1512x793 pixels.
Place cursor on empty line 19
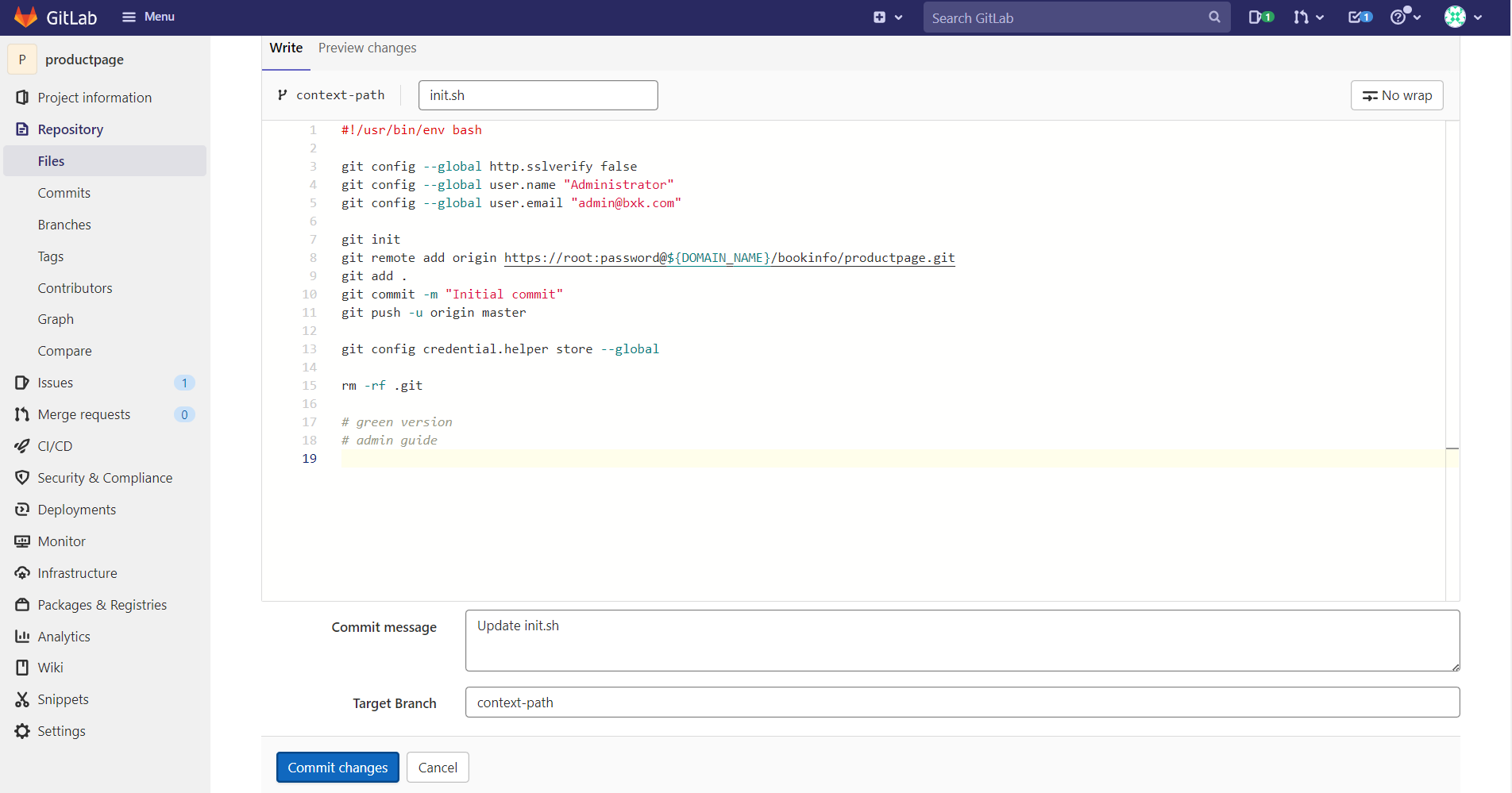coord(893,459)
